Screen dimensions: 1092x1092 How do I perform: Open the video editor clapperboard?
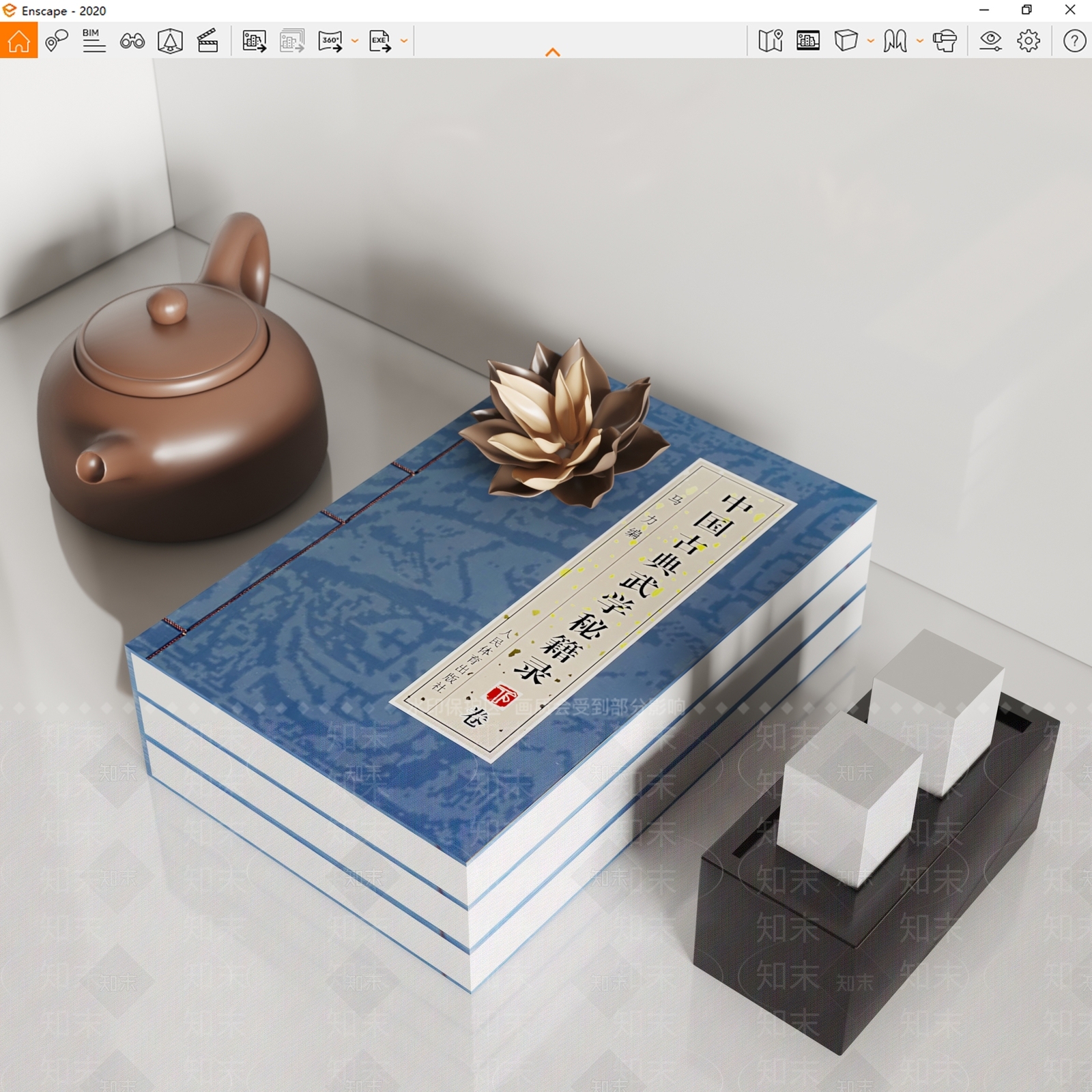(207, 41)
